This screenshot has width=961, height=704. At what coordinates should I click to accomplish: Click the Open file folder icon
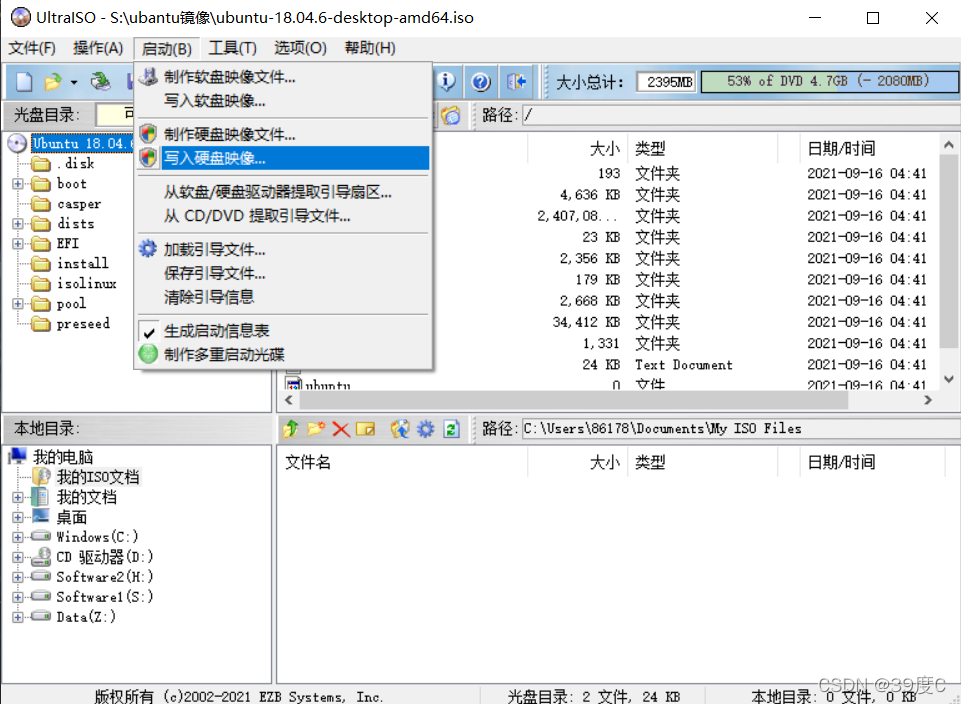tap(53, 81)
